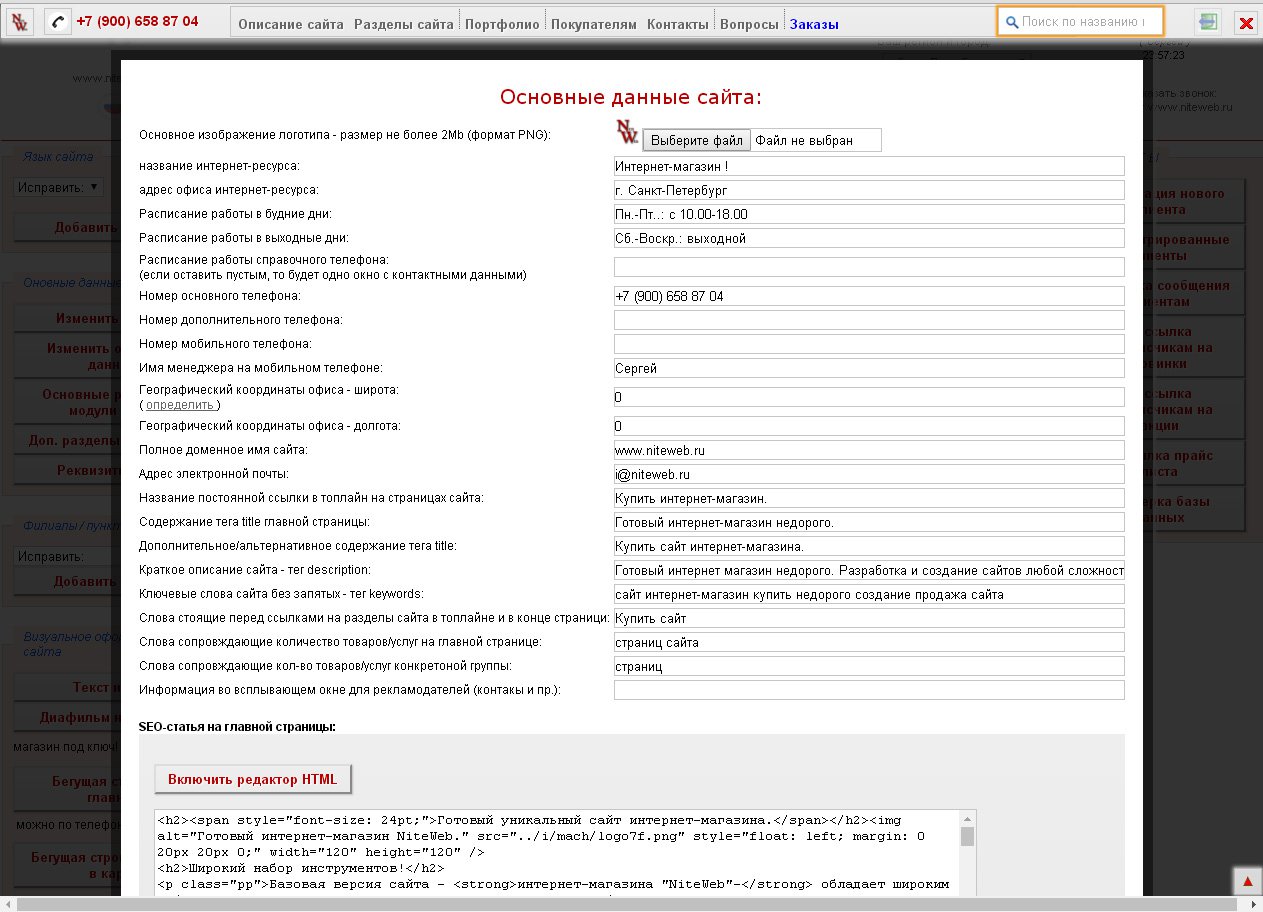
Task: Click the weekday schedule field Пн.-Пт.
Action: coord(869,214)
